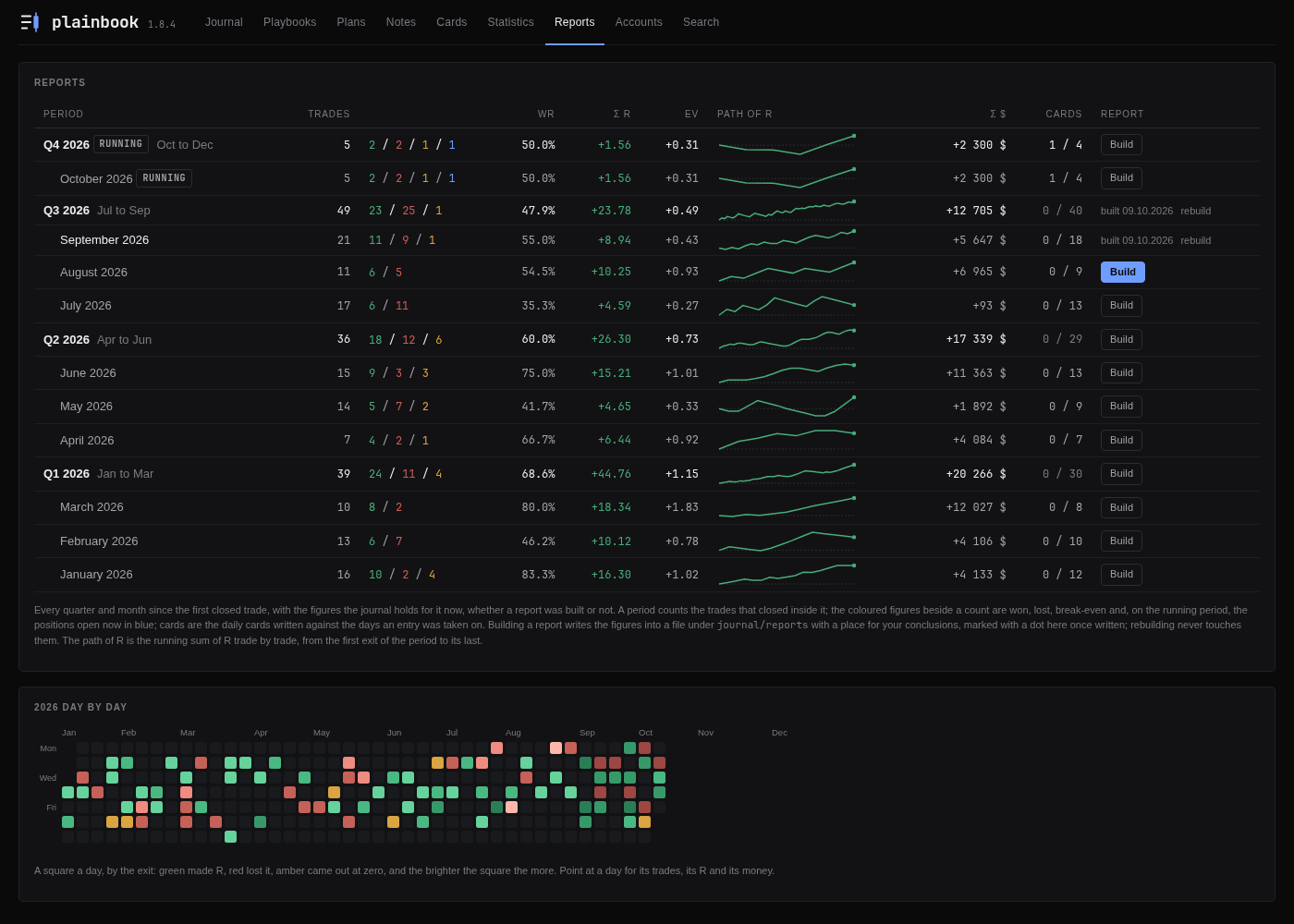
Task: Click the PATH OF R column header
Action: tap(745, 115)
